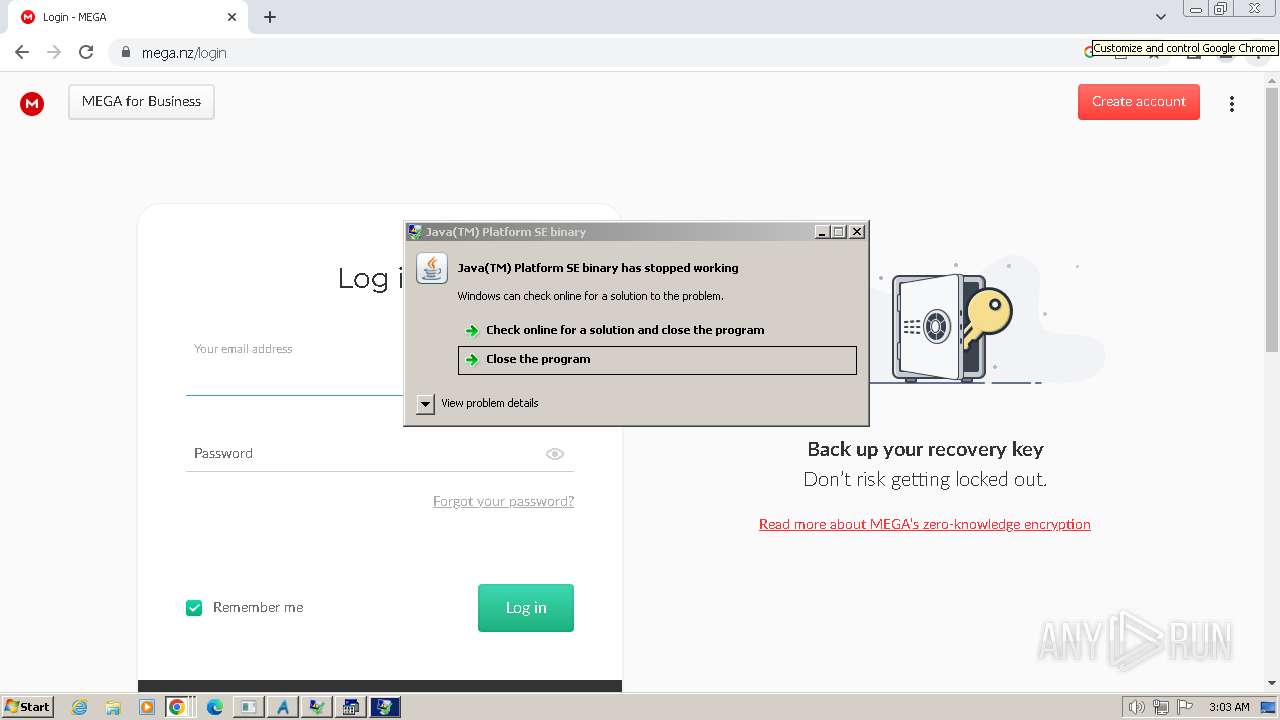Click the browser forward arrow
Screen dimensions: 1280x720
tap(54, 52)
